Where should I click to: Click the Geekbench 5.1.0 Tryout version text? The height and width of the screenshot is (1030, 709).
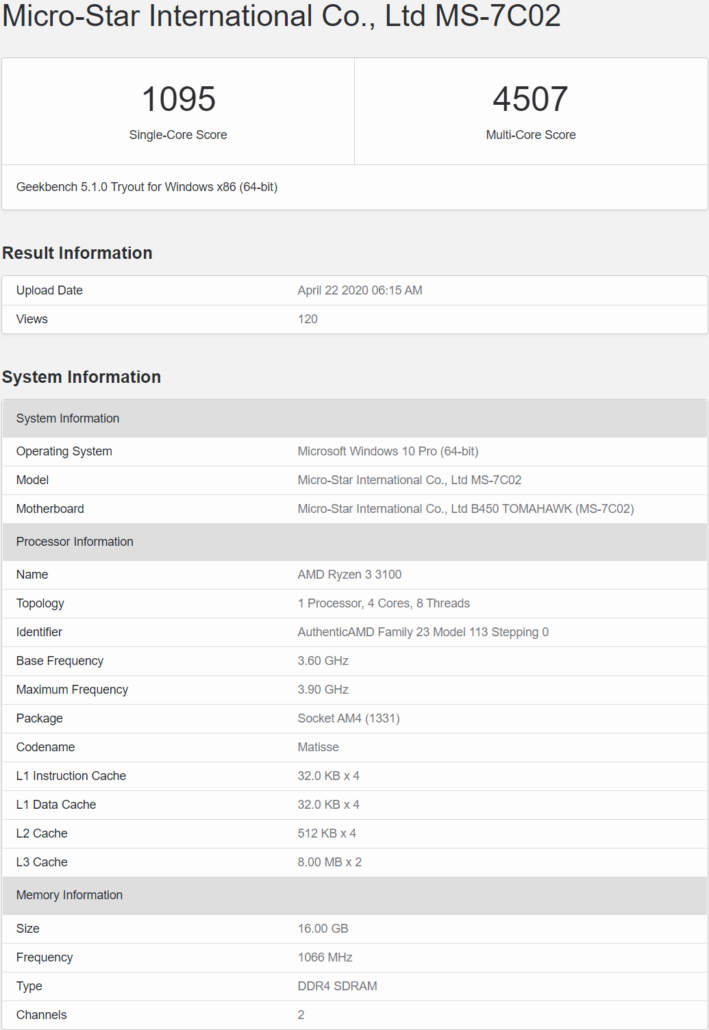coord(146,187)
